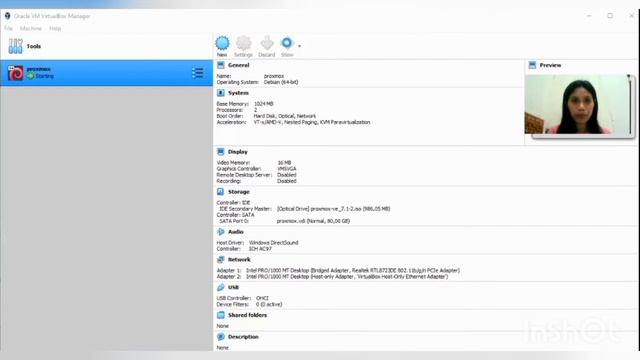This screenshot has height=360, width=640.
Task: Click the Windows DirectSound host driver value
Action: click(273, 242)
